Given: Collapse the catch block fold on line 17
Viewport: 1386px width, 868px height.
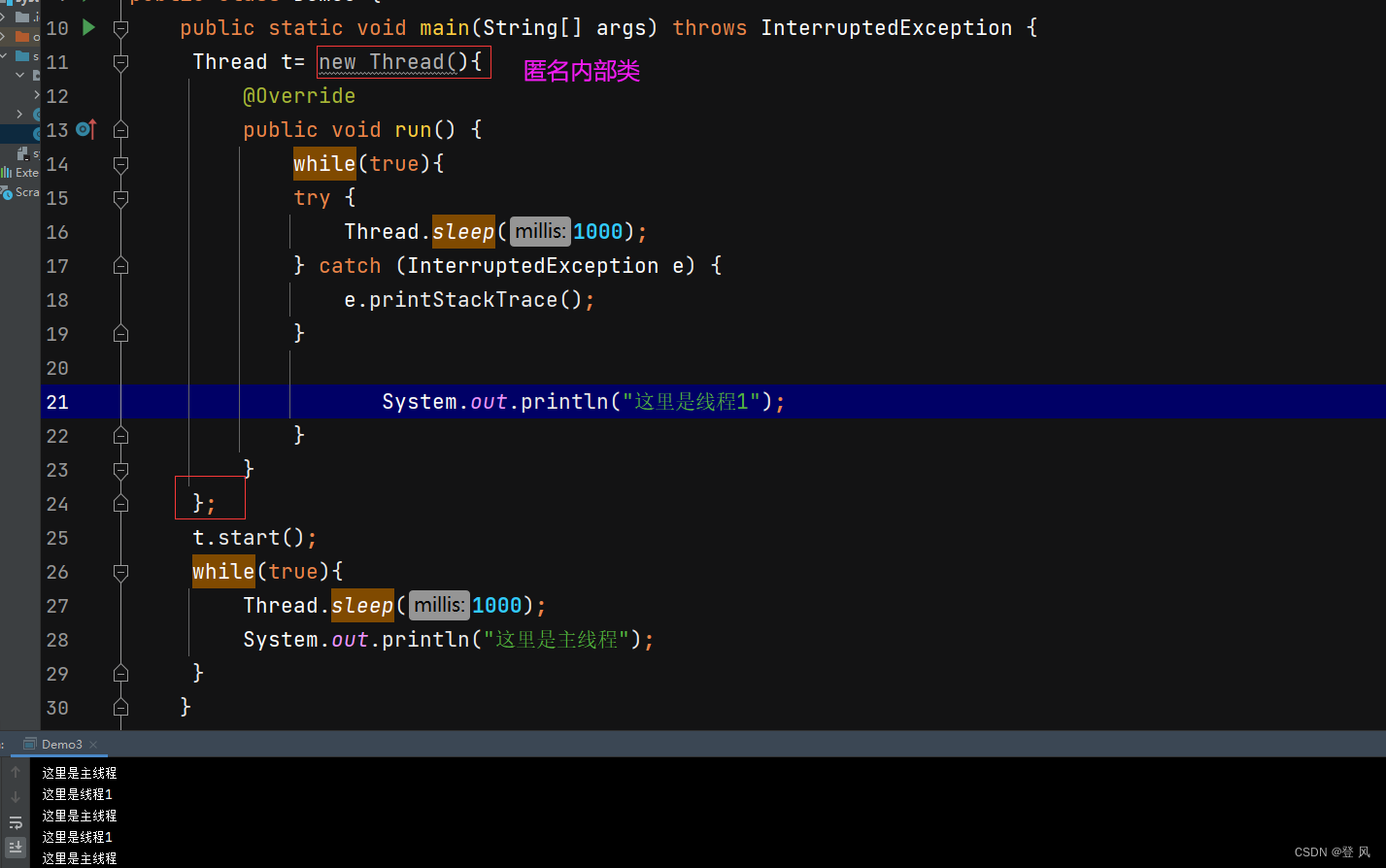Looking at the screenshot, I should pyautogui.click(x=120, y=265).
